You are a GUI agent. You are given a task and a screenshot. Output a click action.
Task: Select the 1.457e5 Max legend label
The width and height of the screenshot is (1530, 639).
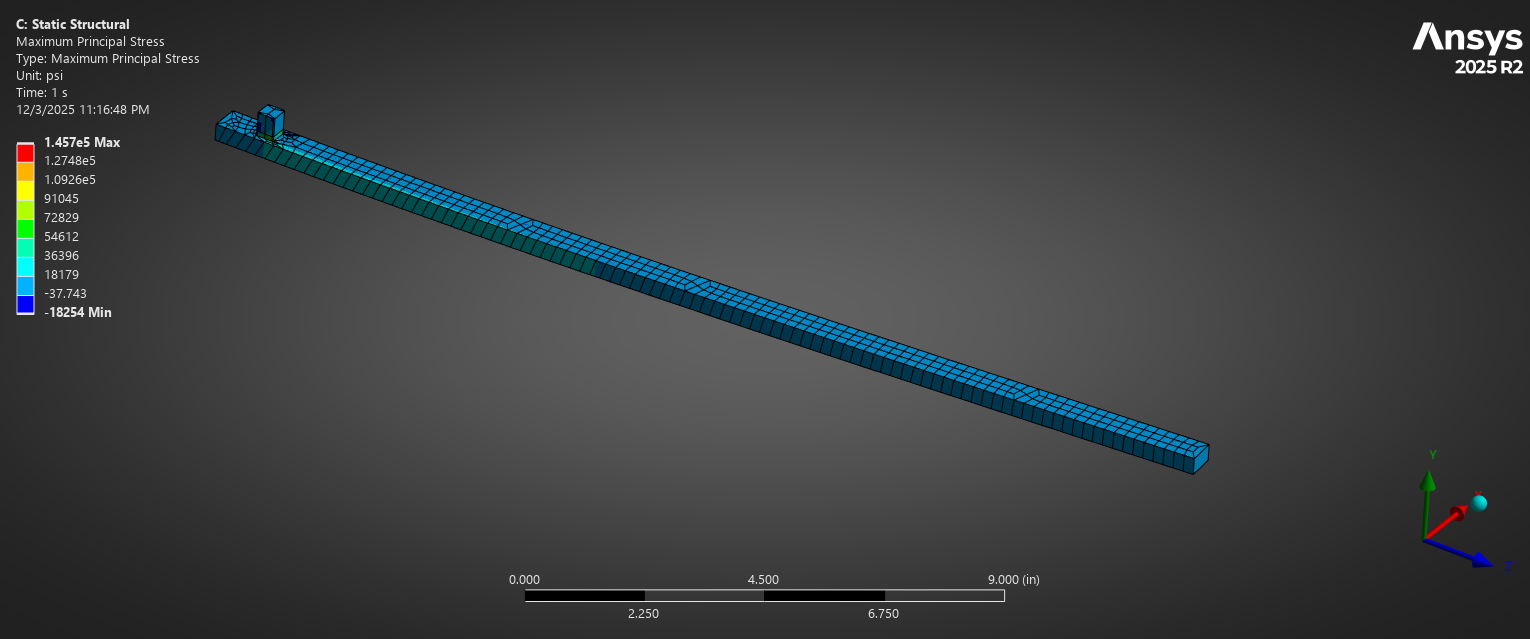tap(81, 142)
